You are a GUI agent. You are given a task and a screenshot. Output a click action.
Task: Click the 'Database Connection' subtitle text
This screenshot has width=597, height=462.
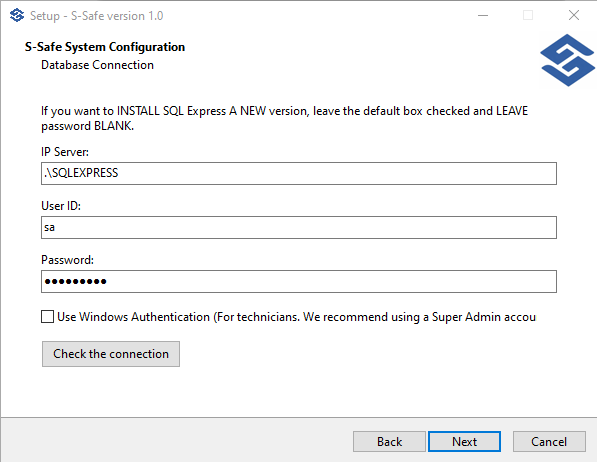click(x=97, y=65)
